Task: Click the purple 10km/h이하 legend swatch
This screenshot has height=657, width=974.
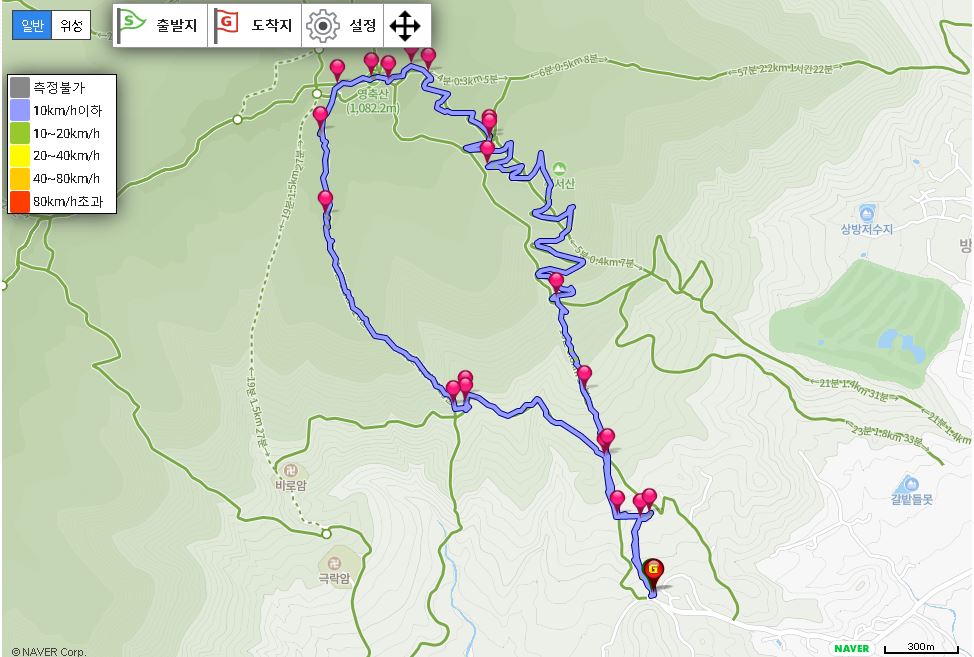Action: tap(20, 111)
